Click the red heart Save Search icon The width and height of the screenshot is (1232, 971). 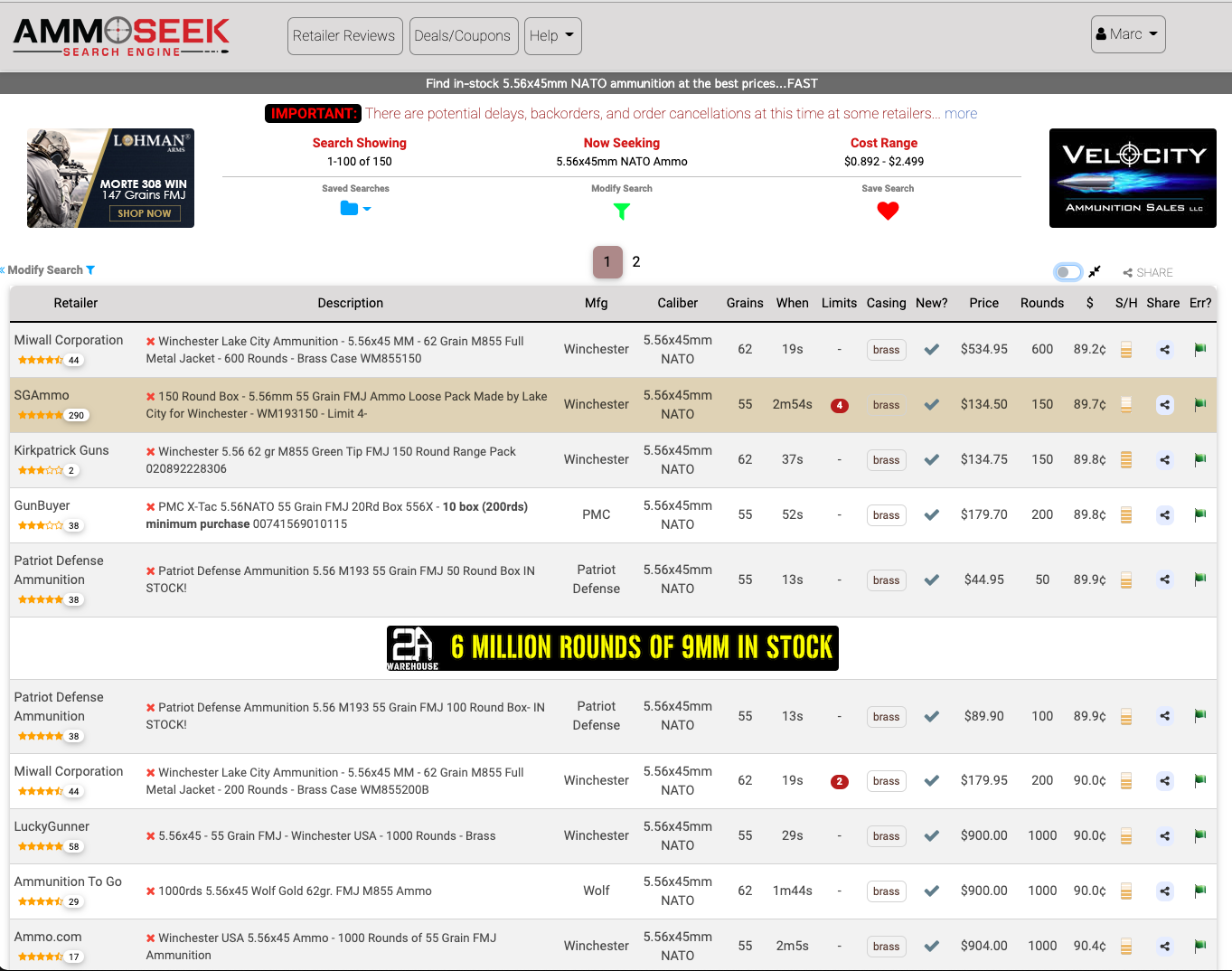(888, 210)
